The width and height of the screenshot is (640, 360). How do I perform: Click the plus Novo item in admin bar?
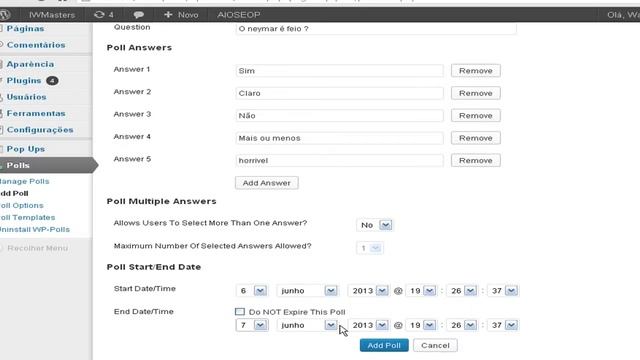[x=181, y=15]
